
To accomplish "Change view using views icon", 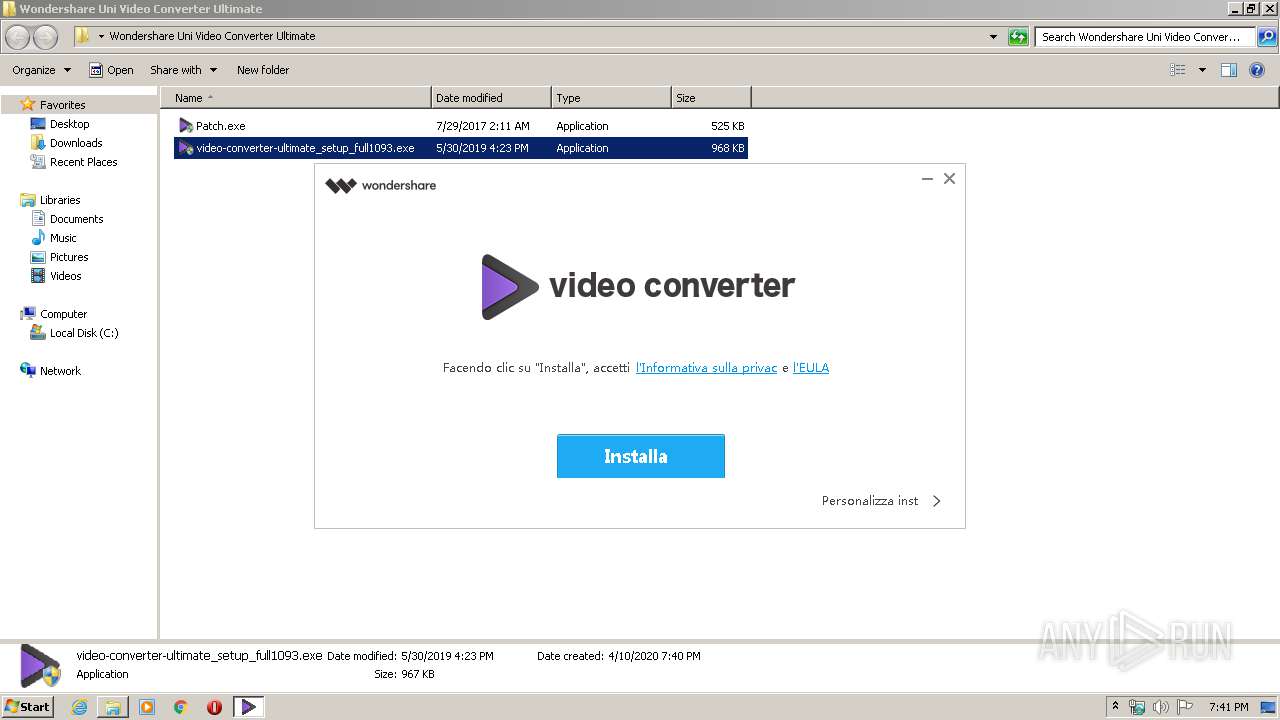I will [x=1178, y=70].
